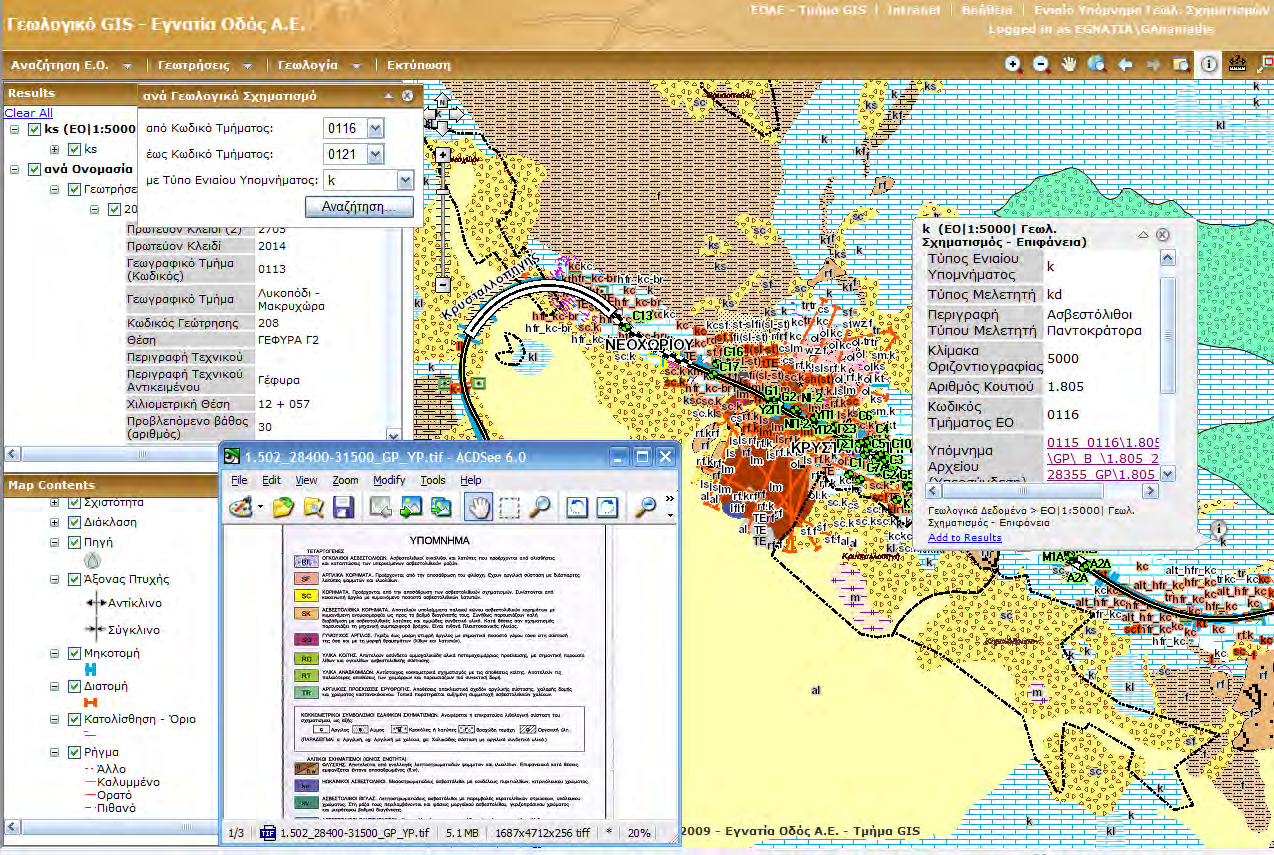This screenshot has height=855, width=1274.
Task: Select the ACDSee zoom magnifier tool
Action: click(x=540, y=507)
